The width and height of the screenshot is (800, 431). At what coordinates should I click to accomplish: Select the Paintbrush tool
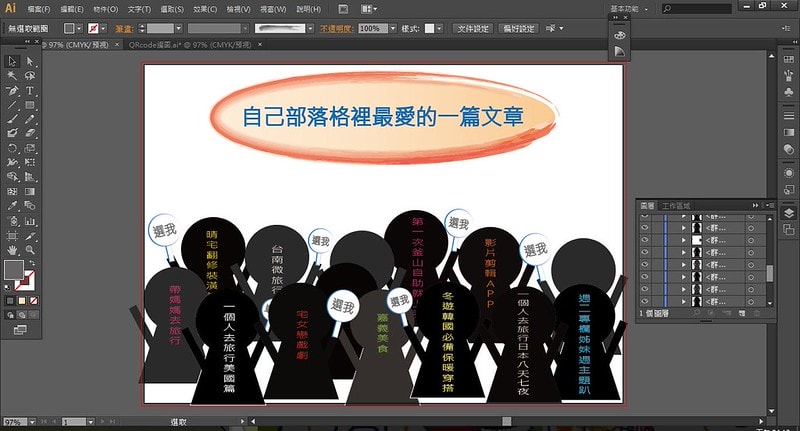click(12, 119)
